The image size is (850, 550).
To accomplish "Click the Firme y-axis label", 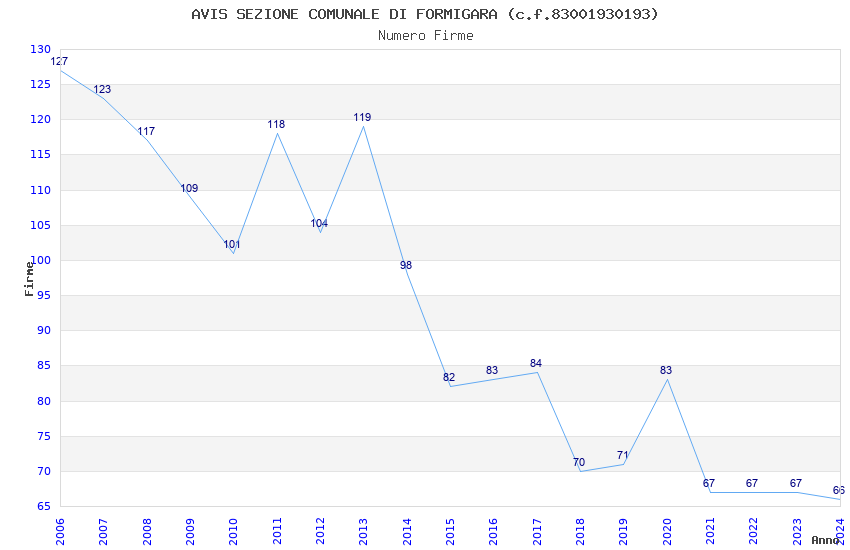I will (29, 279).
